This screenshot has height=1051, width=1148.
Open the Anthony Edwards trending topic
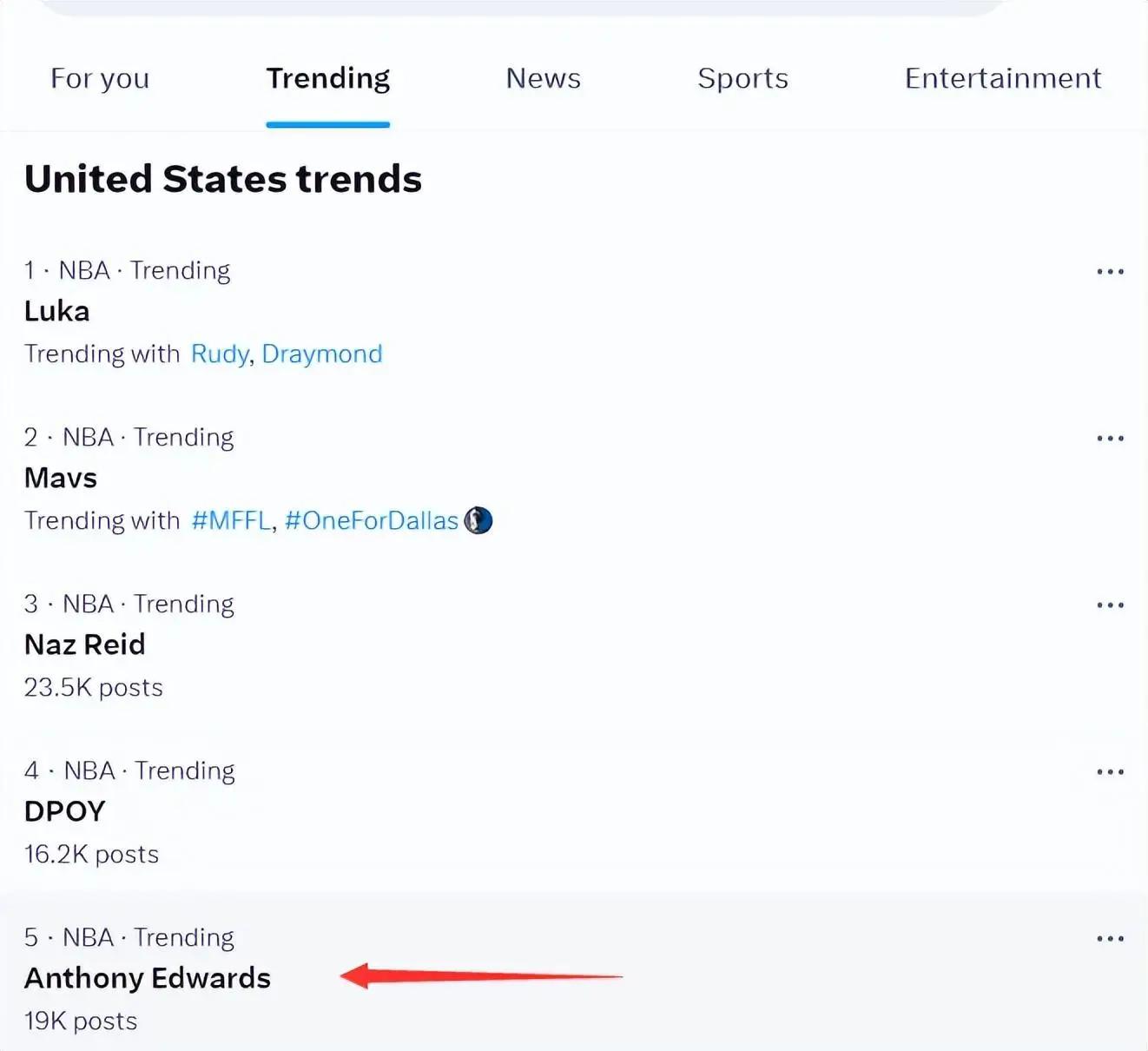[x=148, y=978]
